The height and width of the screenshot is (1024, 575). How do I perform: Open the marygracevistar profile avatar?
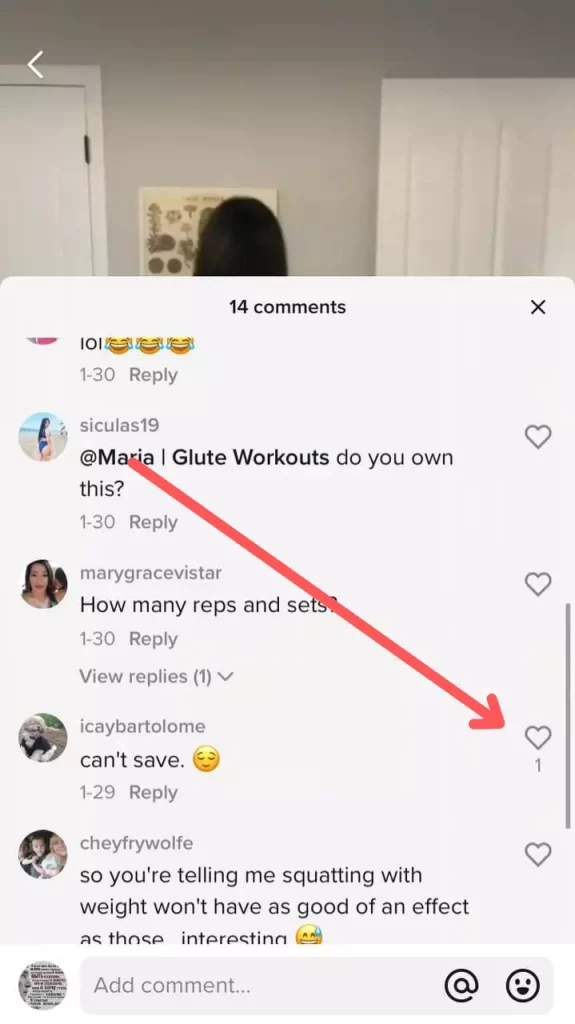pos(43,584)
